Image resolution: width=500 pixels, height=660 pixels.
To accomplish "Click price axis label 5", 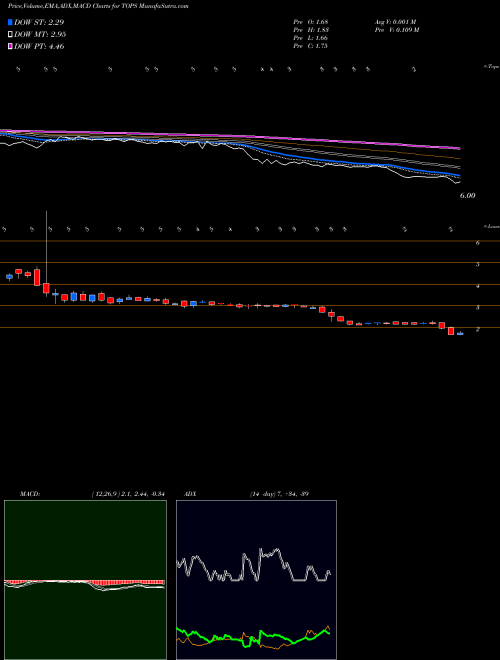I will click(478, 264).
